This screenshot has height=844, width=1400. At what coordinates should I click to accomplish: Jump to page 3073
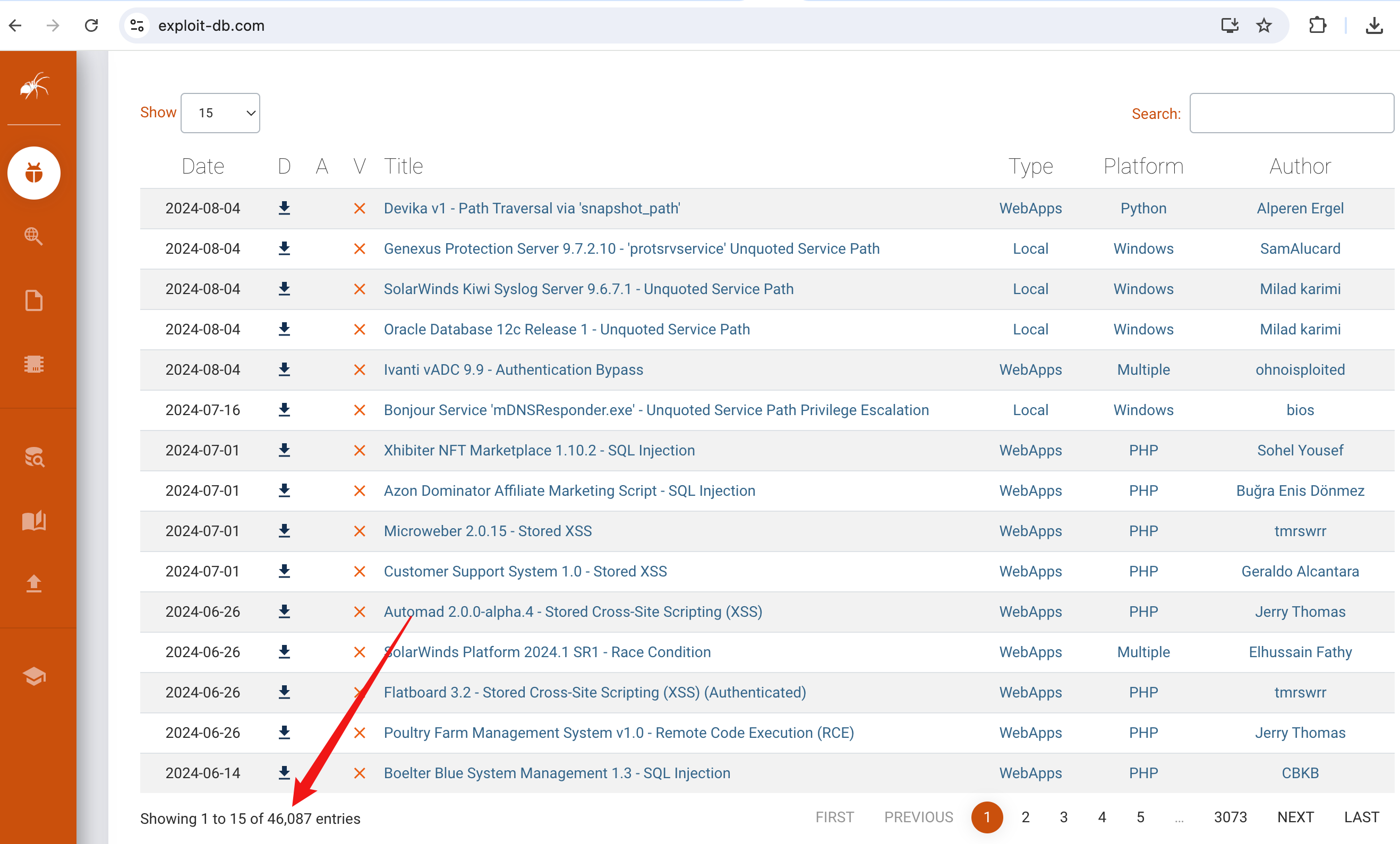click(1230, 817)
